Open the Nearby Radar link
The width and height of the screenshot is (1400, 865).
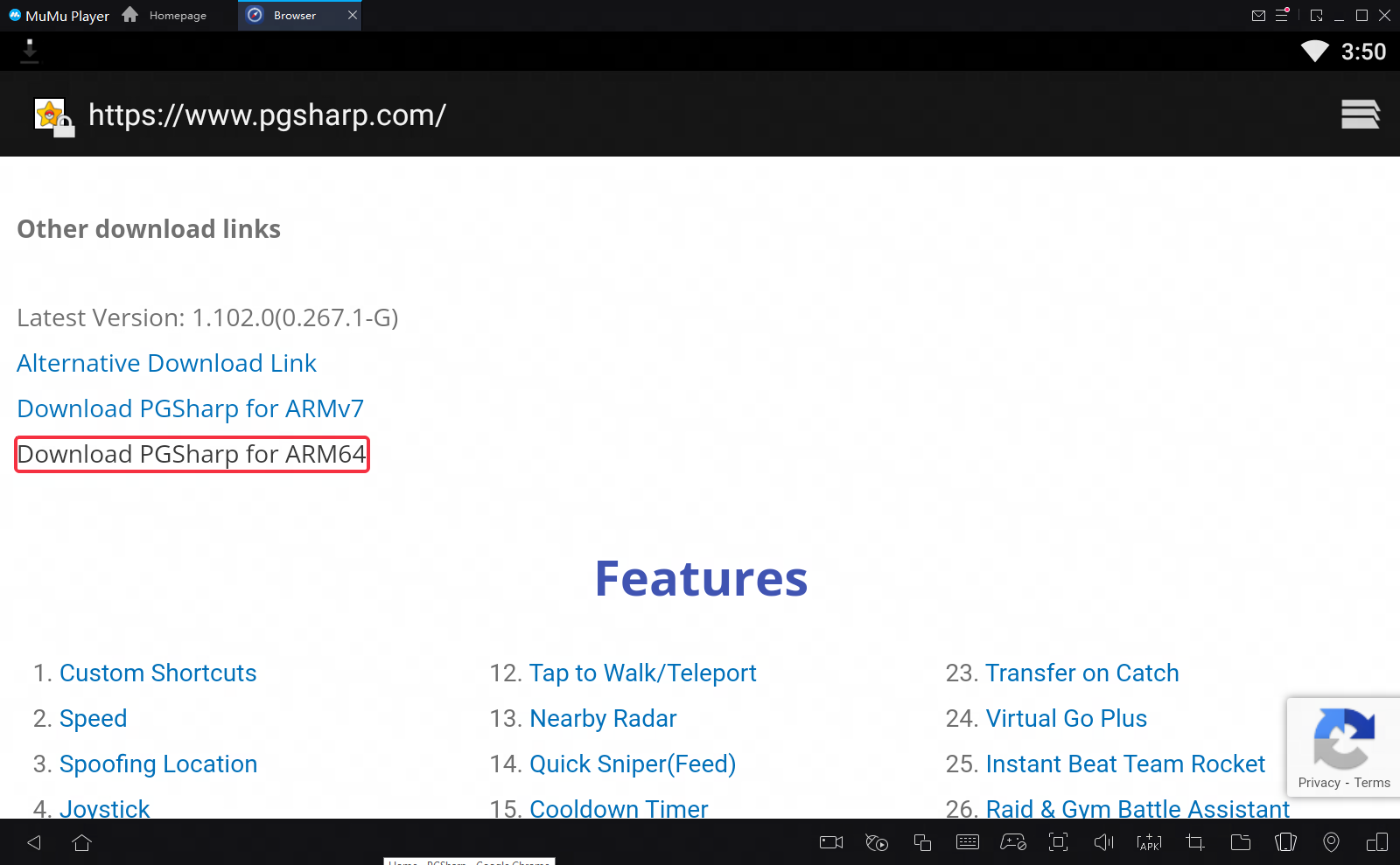click(603, 718)
